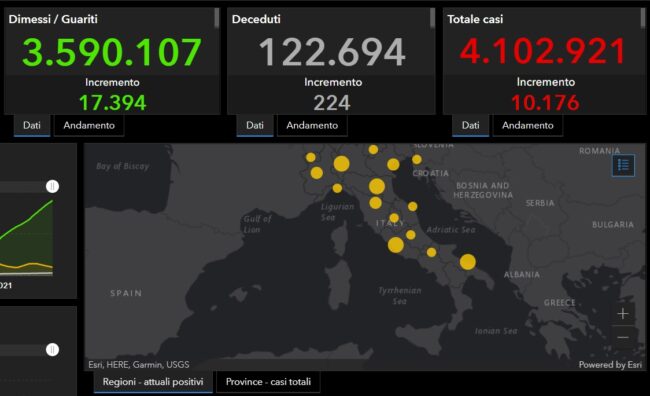Click the large yellow bubble over Puglia
This screenshot has width=650, height=396.
468,262
